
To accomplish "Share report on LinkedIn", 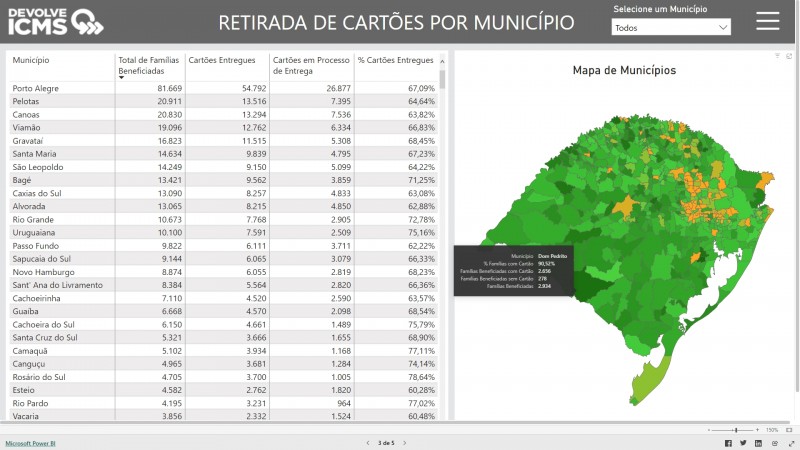I will tap(758, 442).
